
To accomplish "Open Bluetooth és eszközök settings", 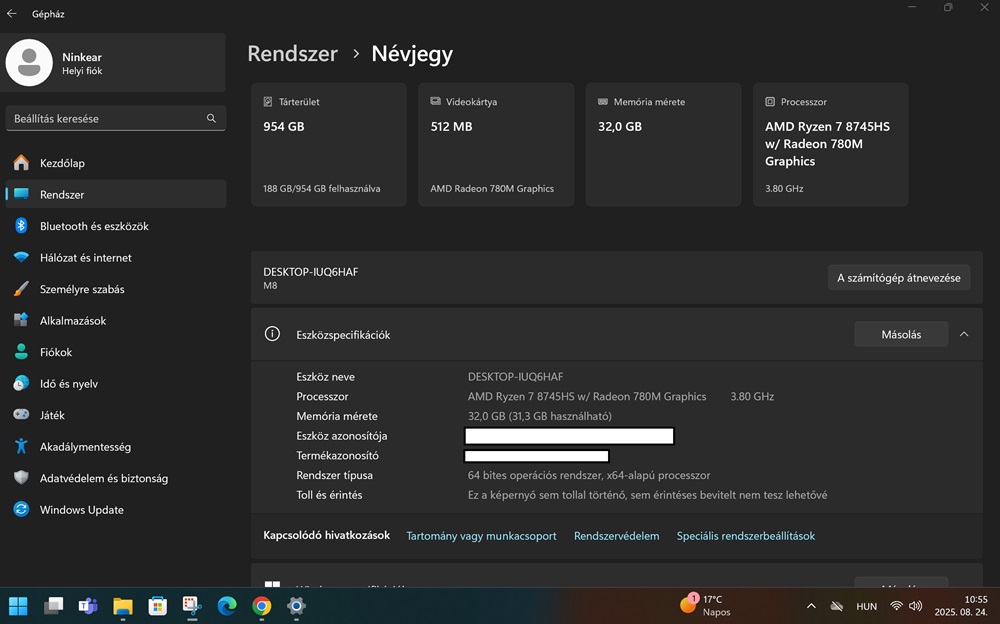I will (94, 226).
